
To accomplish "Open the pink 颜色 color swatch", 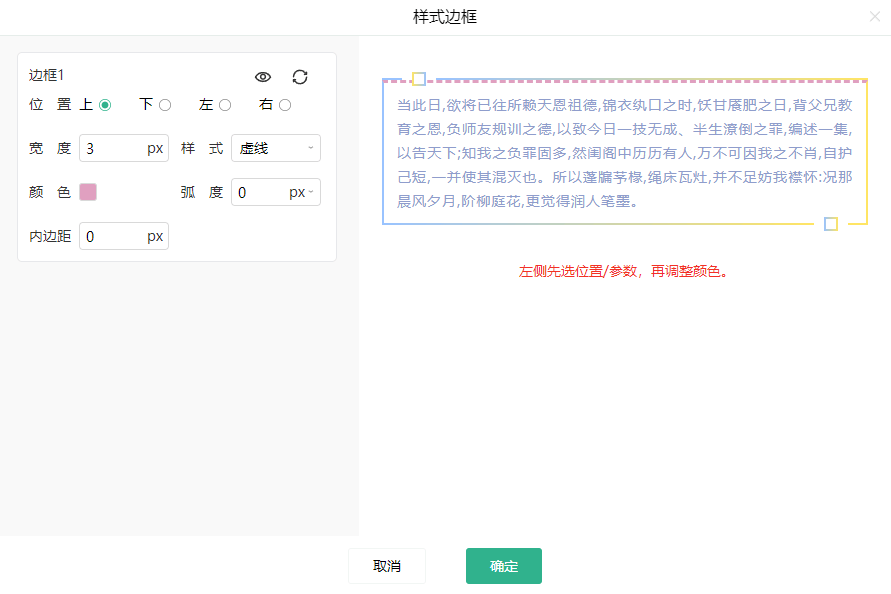I will click(88, 192).
